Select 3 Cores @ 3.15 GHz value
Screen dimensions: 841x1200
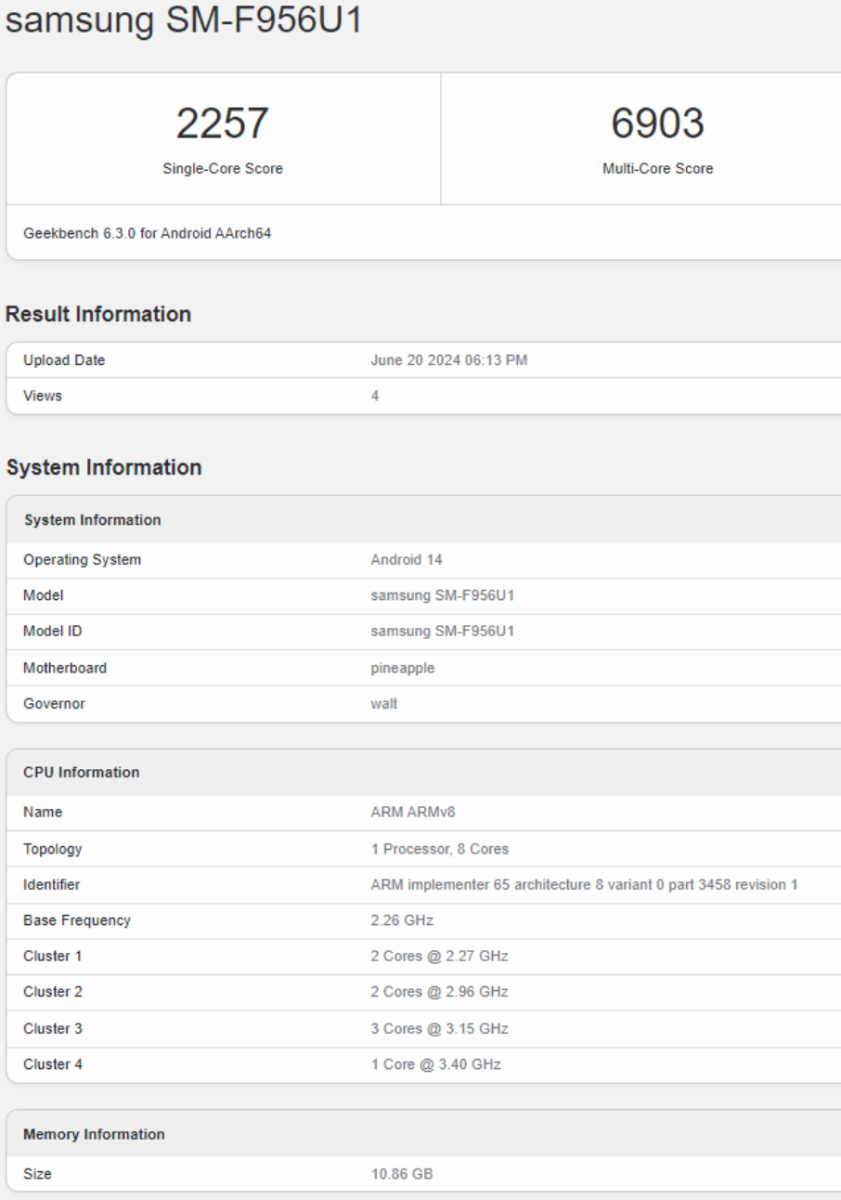[440, 1028]
